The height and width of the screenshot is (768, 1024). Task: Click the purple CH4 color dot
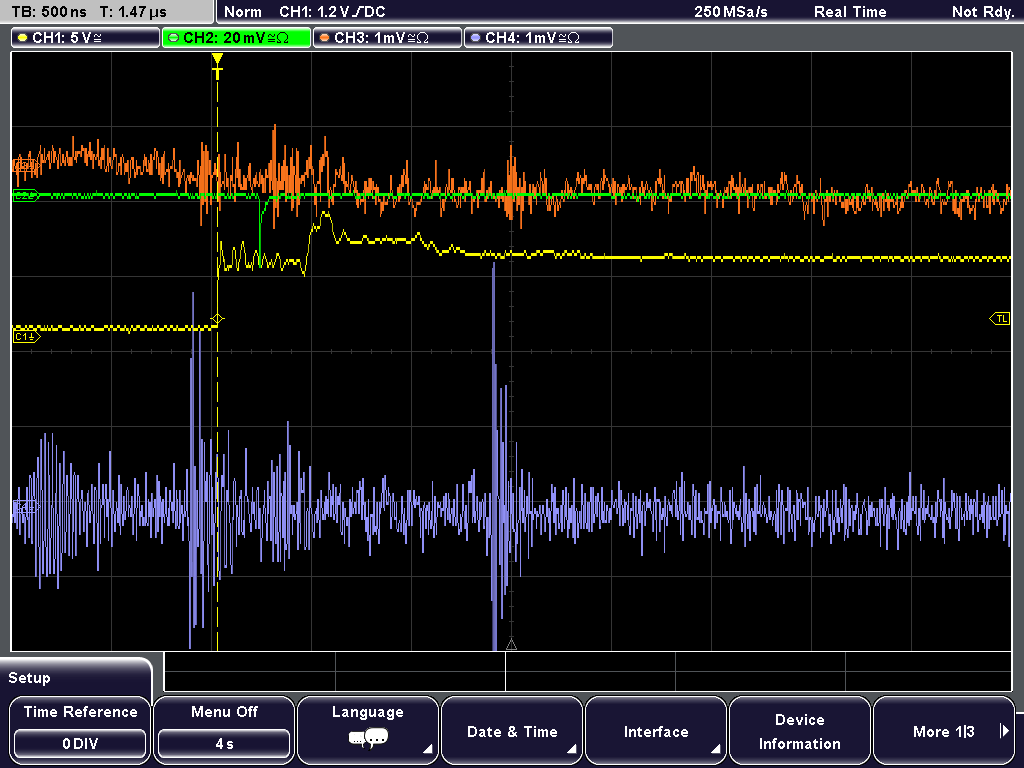475,38
